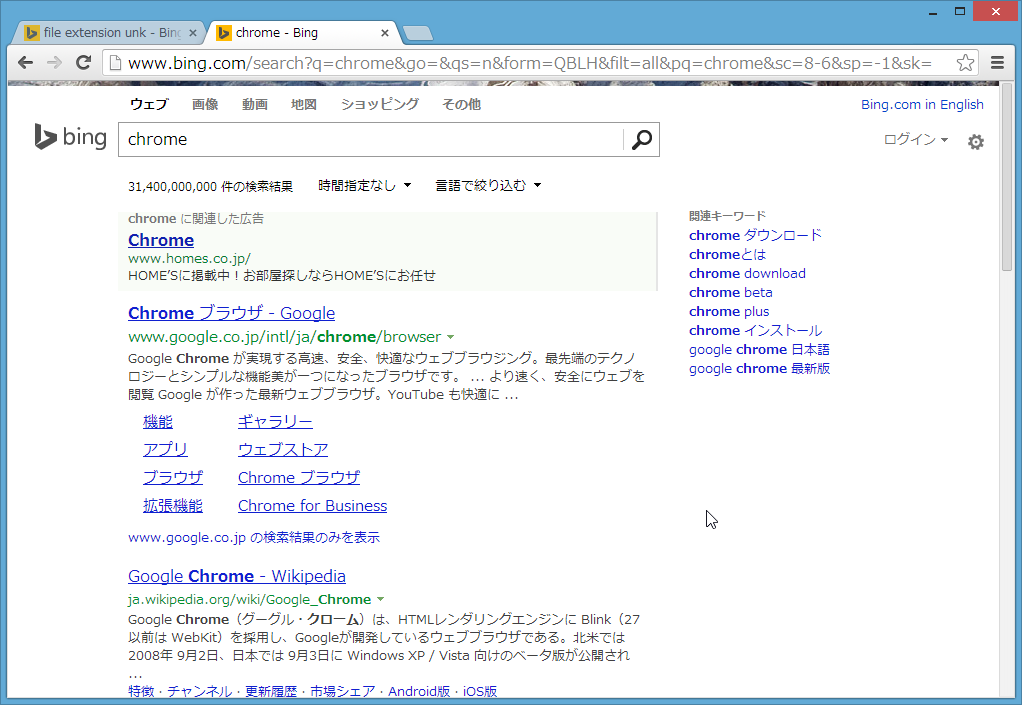Expand the 時間指定なし filter dropdown
Viewport: 1022px width, 705px height.
tap(364, 186)
